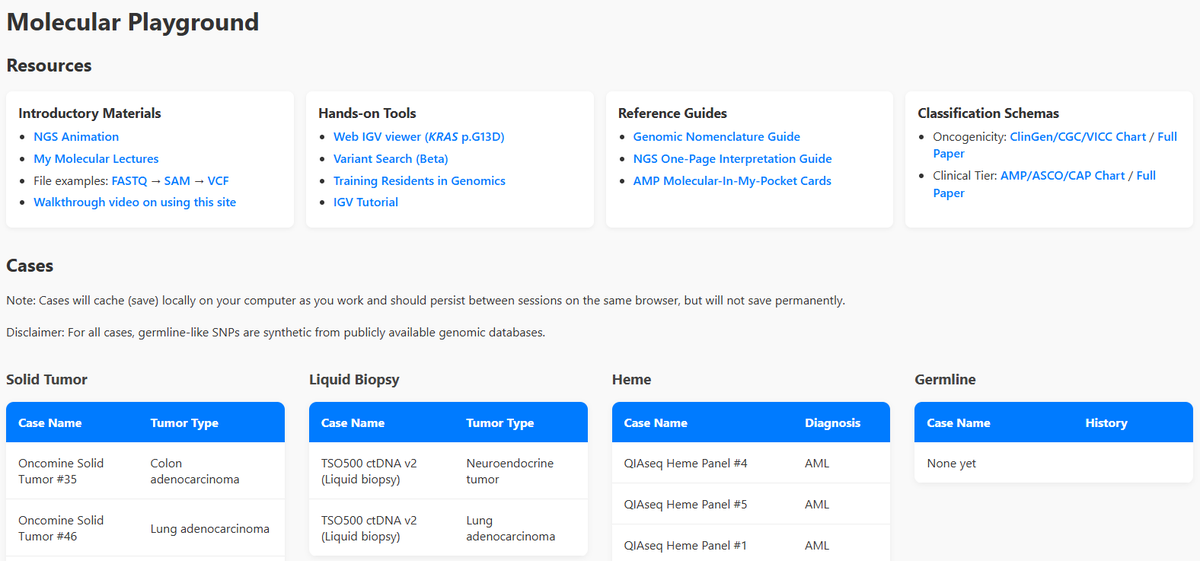The width and height of the screenshot is (1200, 561).
Task: Open Training Residents in Genomics link
Action: tap(419, 181)
